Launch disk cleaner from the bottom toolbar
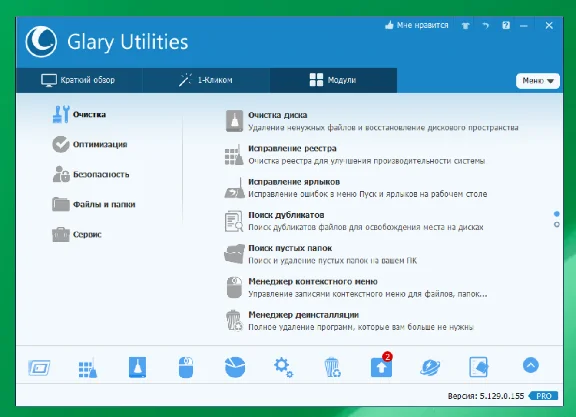 [x=137, y=367]
